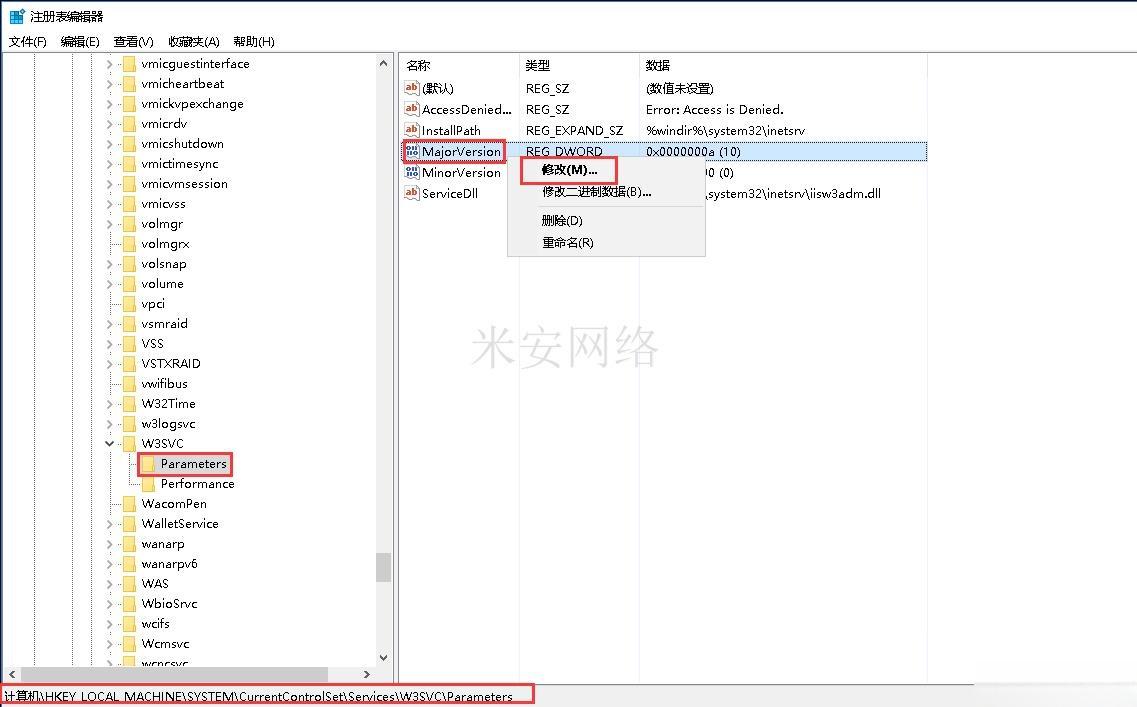1137x707 pixels.
Task: Click the AccessDenied string value icon
Action: (x=412, y=109)
